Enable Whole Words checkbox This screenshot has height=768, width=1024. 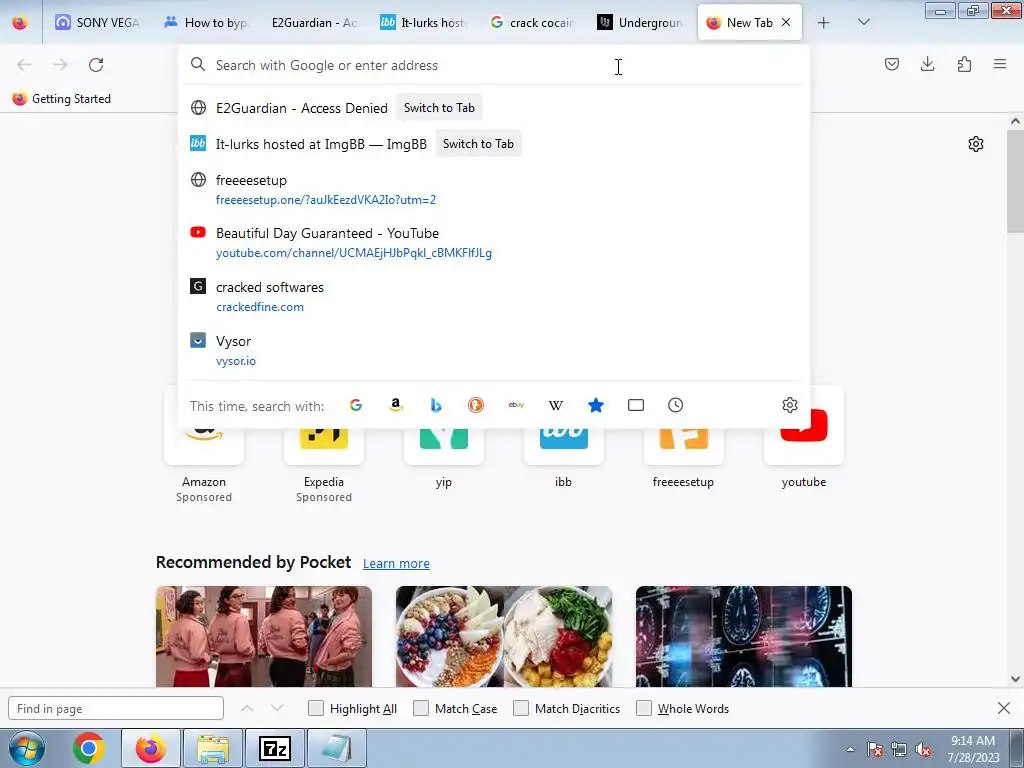(x=644, y=708)
